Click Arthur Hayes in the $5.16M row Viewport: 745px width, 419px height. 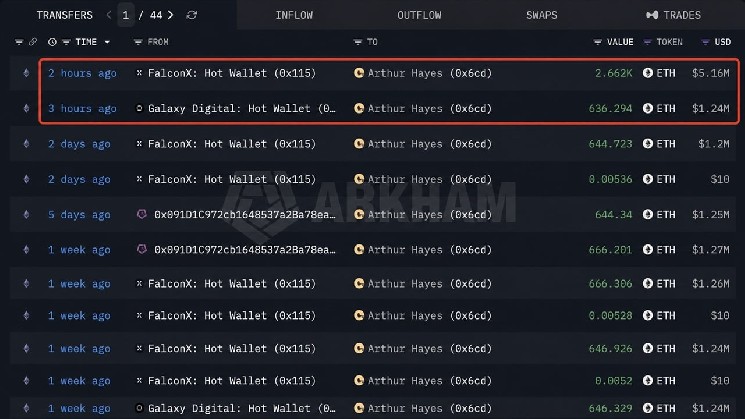[x=430, y=73]
